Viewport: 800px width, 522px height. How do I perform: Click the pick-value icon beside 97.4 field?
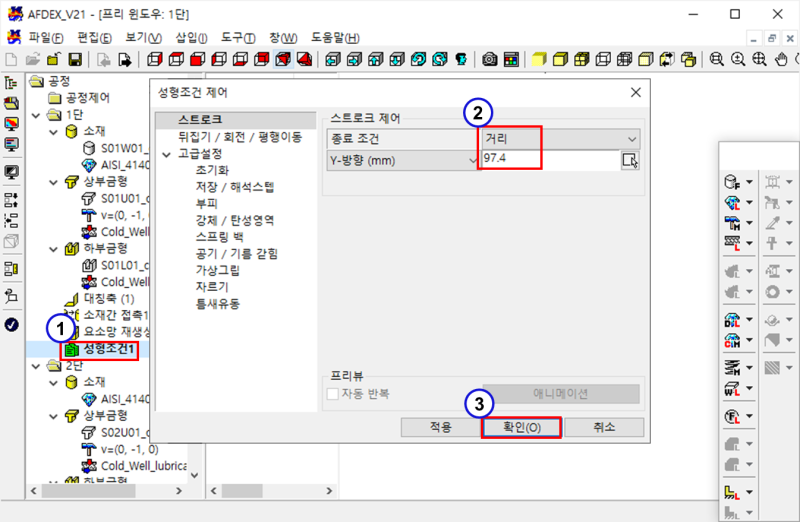point(629,160)
